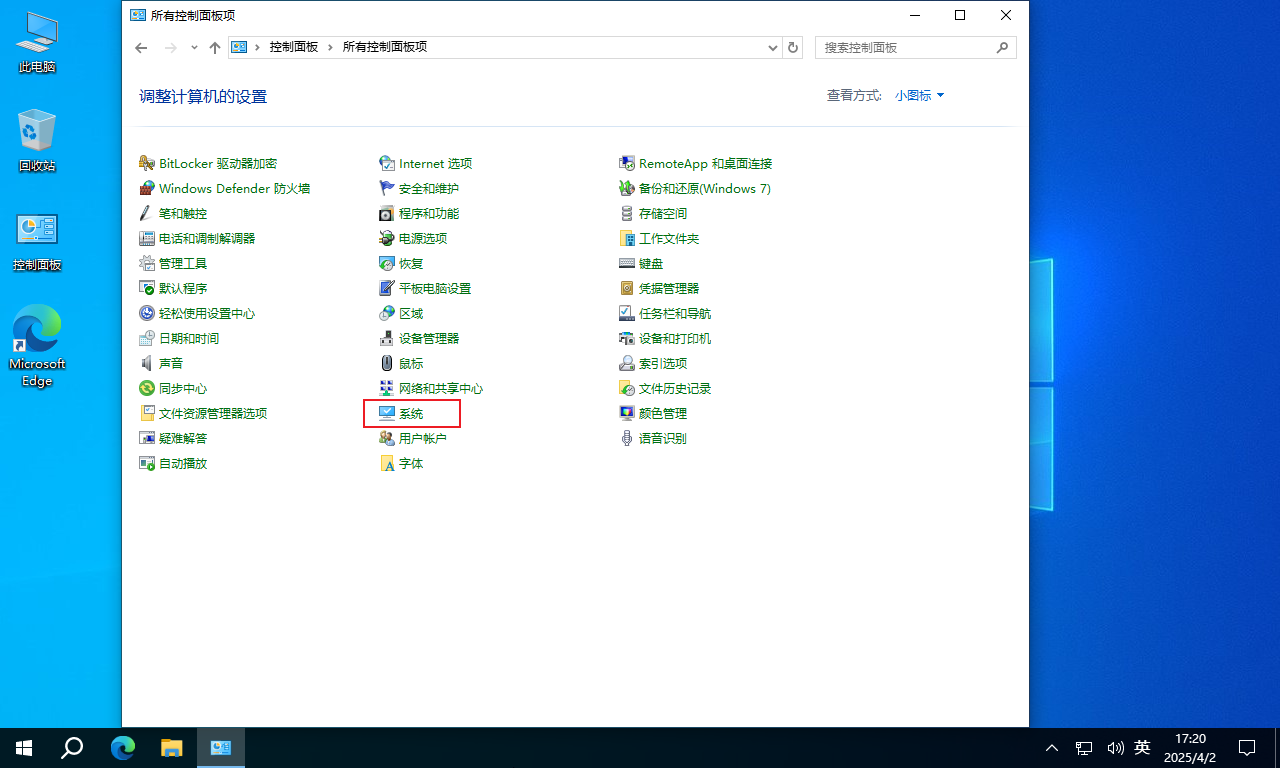Open the 平板电脑设置 icon
The height and width of the screenshot is (768, 1280).
point(387,288)
